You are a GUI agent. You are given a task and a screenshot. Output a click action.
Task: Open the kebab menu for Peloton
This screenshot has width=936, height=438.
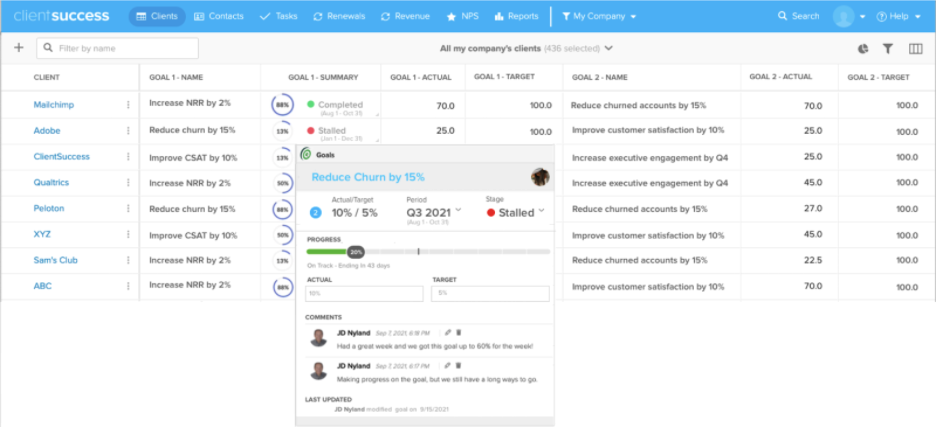pyautogui.click(x=128, y=209)
